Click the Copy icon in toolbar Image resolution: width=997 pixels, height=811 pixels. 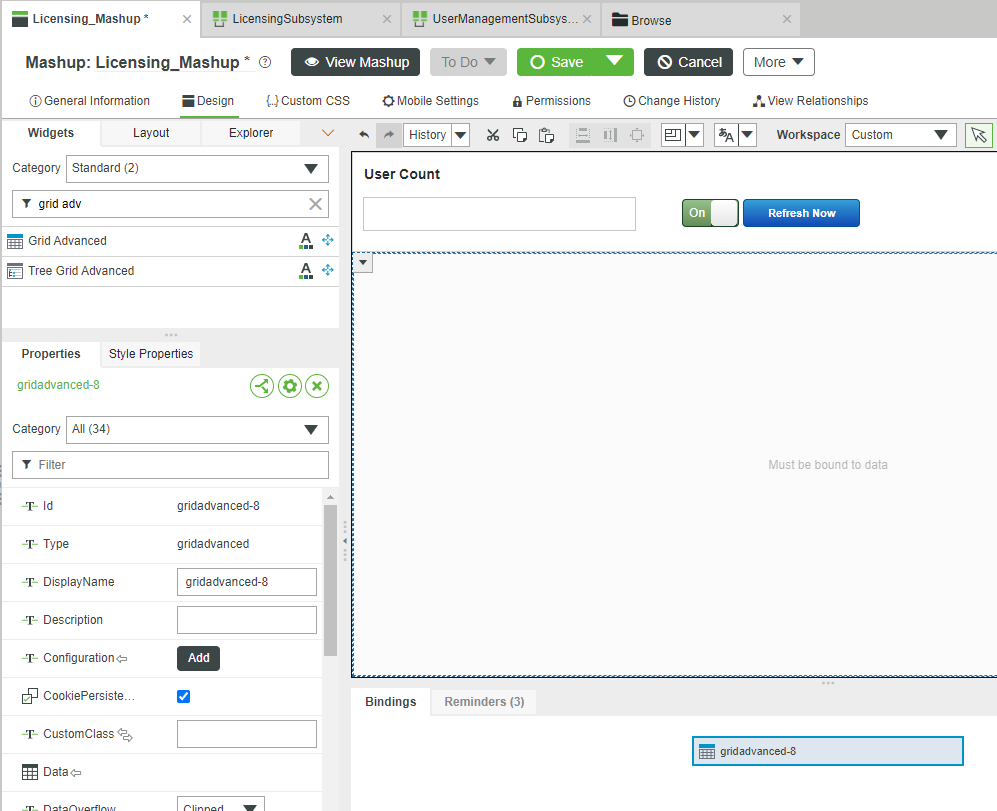(519, 135)
